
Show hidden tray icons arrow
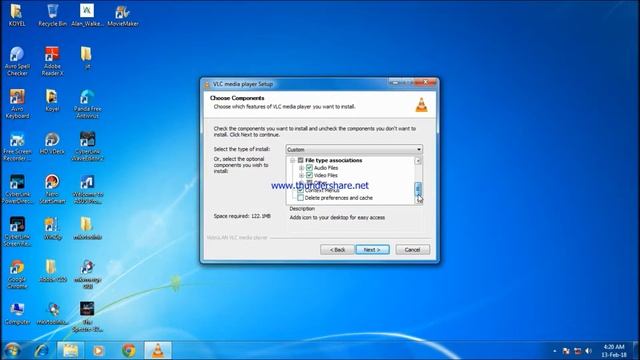554,351
